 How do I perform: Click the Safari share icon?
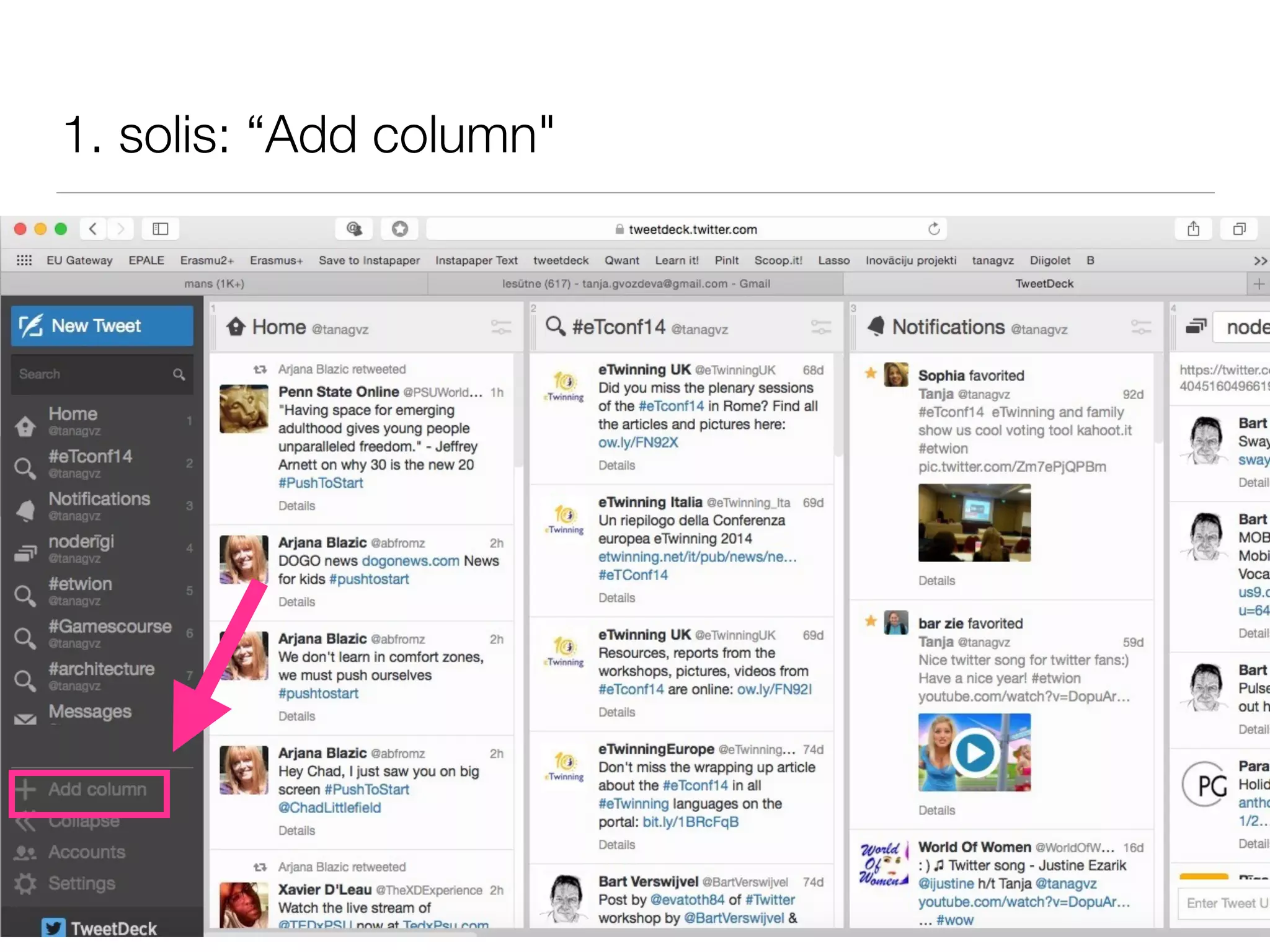coord(1193,229)
